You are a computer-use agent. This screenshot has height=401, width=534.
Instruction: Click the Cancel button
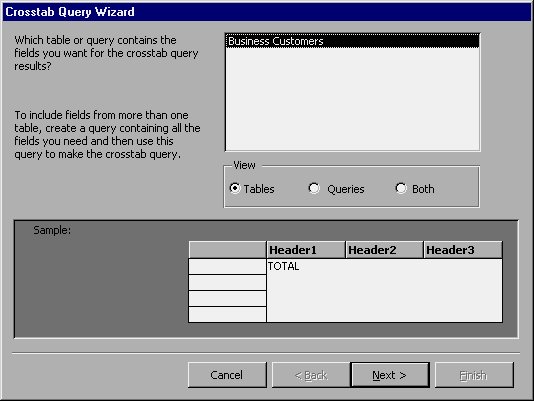click(x=227, y=375)
